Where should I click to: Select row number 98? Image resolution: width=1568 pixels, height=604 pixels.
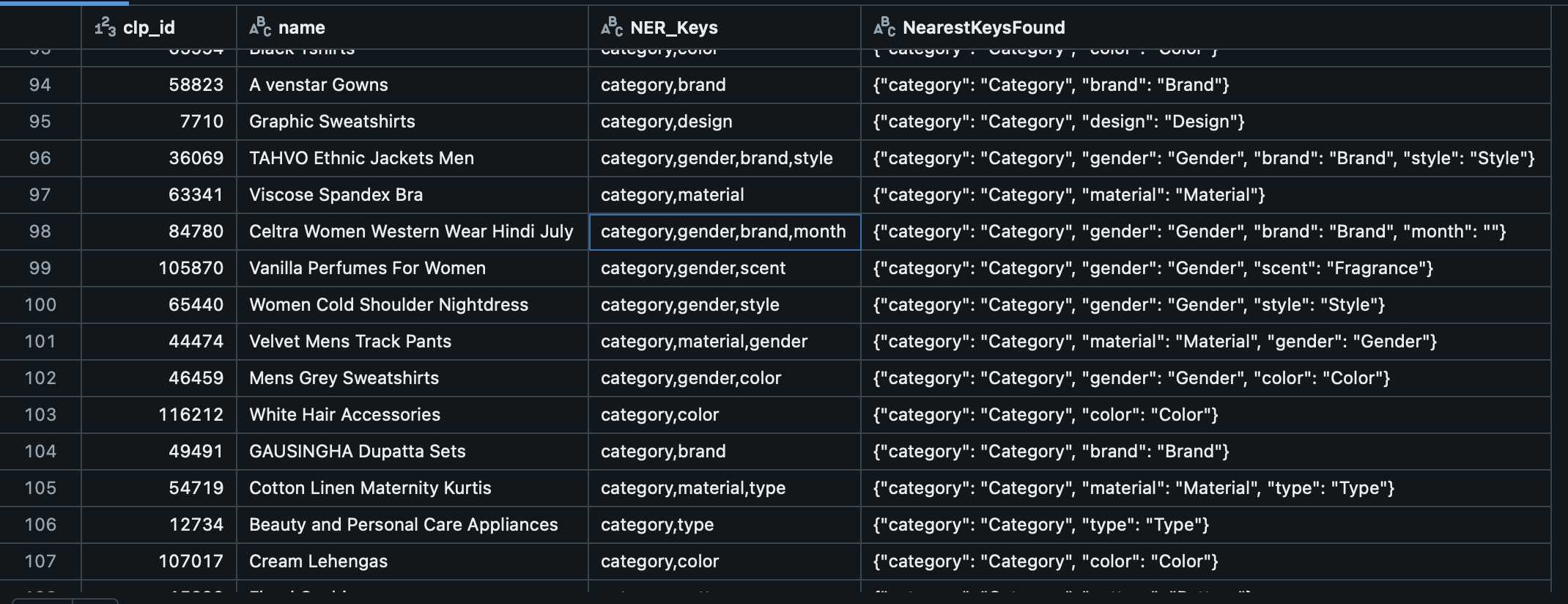click(x=40, y=232)
